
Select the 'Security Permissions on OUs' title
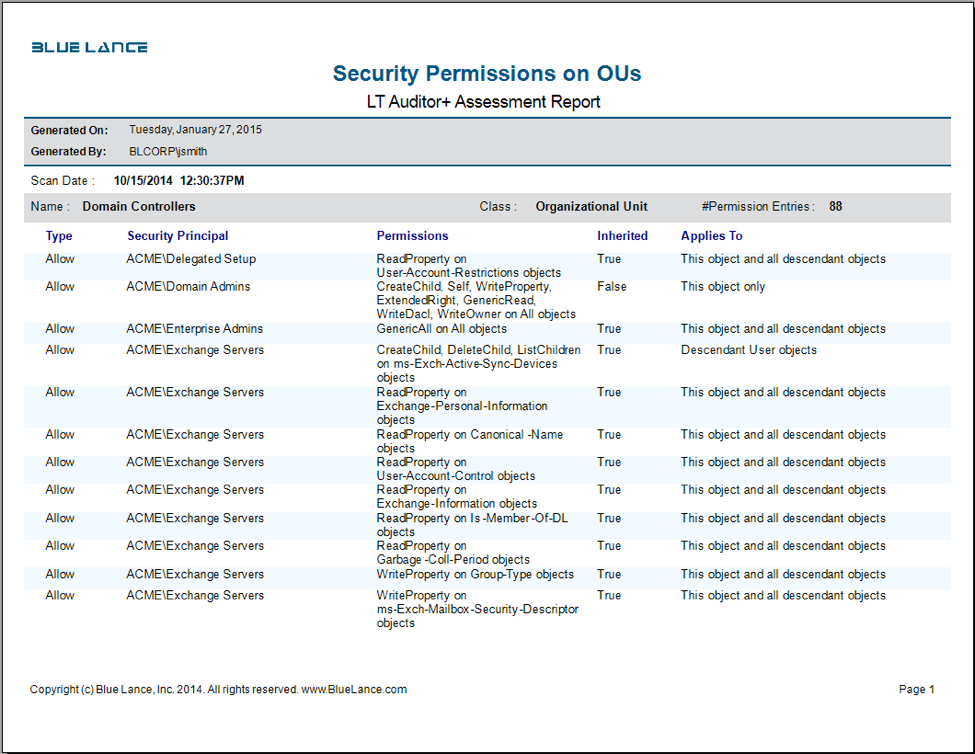(x=487, y=73)
